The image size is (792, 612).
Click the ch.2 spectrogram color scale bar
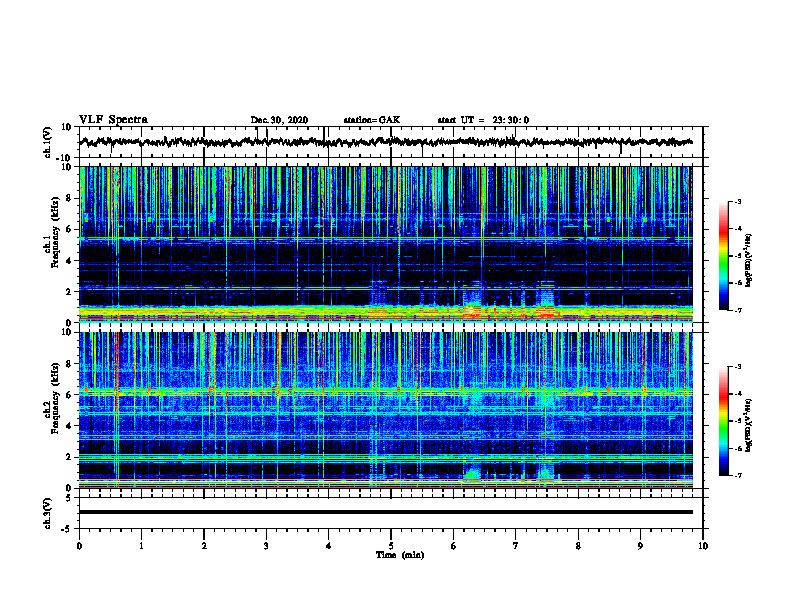723,421
